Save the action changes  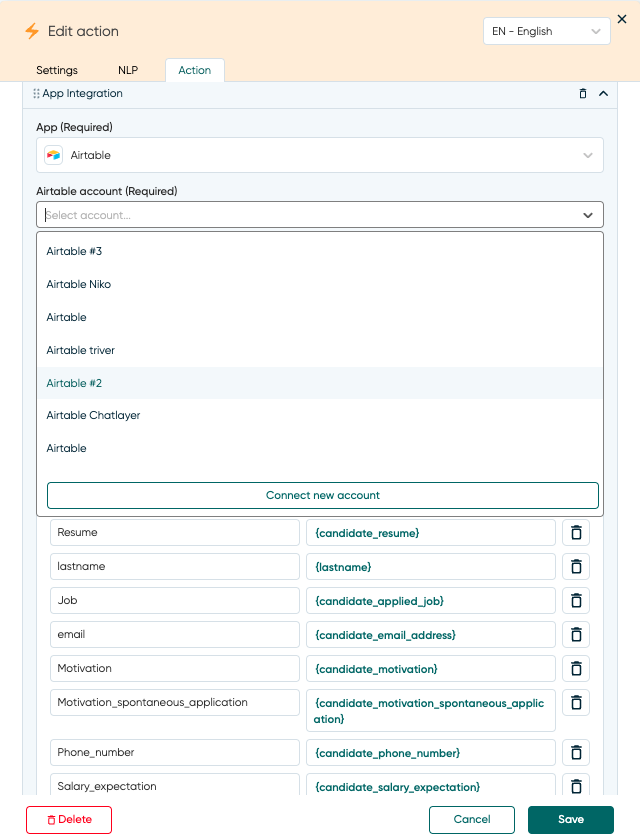[570, 820]
